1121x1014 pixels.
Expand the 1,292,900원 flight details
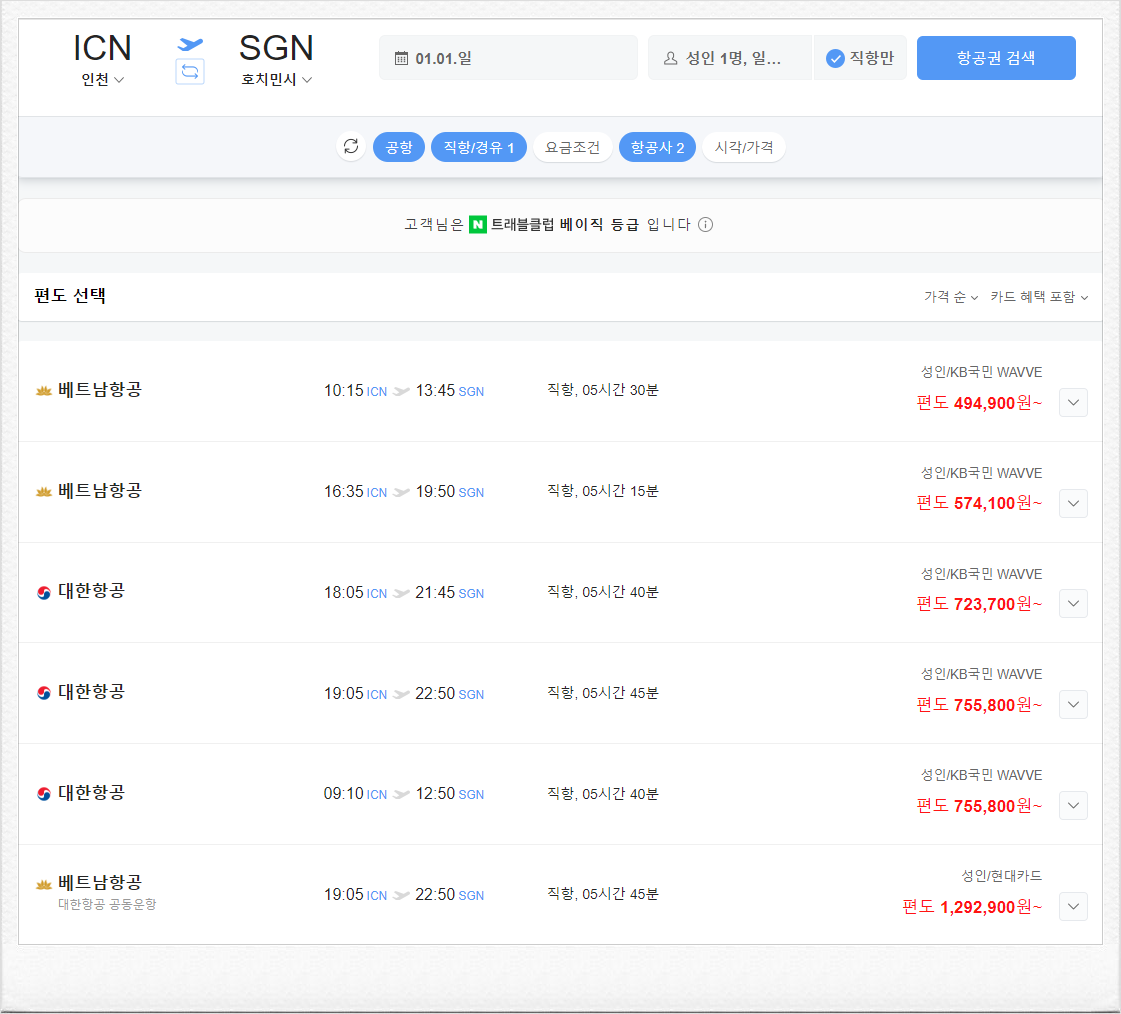click(1073, 907)
